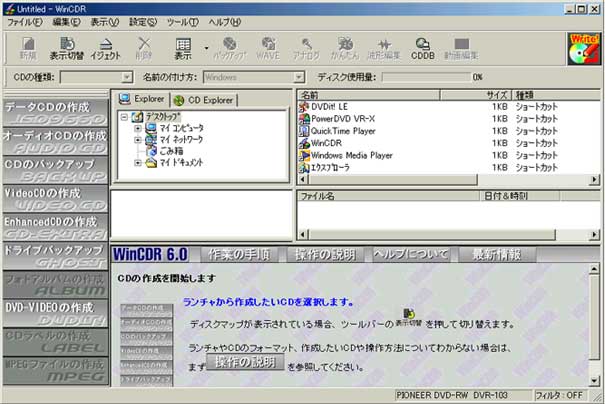The width and height of the screenshot is (605, 404).
Task: Click the 表示 view toolbar icon
Action: click(183, 48)
